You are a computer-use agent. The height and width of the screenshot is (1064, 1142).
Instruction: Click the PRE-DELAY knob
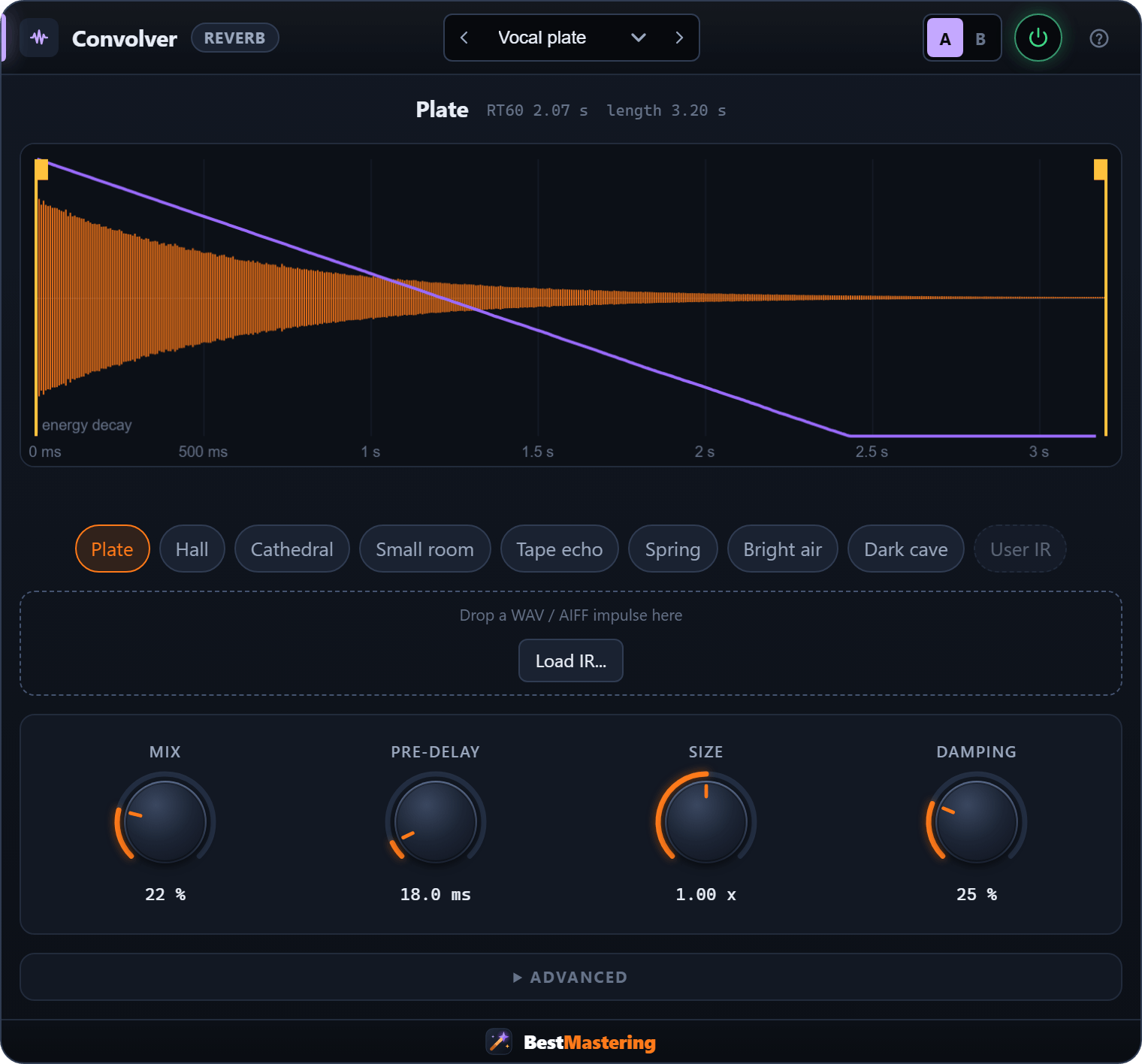[x=436, y=821]
